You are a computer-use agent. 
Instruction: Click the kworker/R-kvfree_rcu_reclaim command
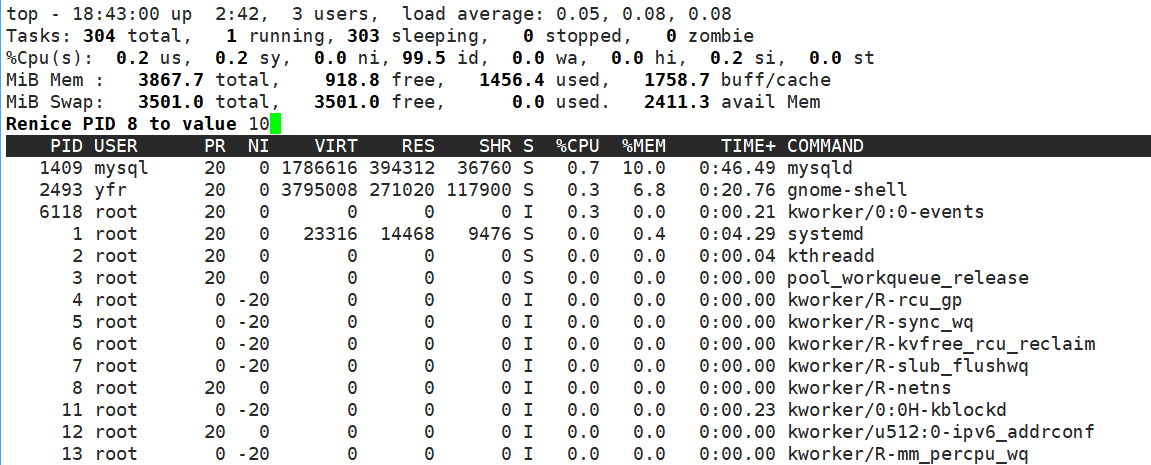pos(941,344)
